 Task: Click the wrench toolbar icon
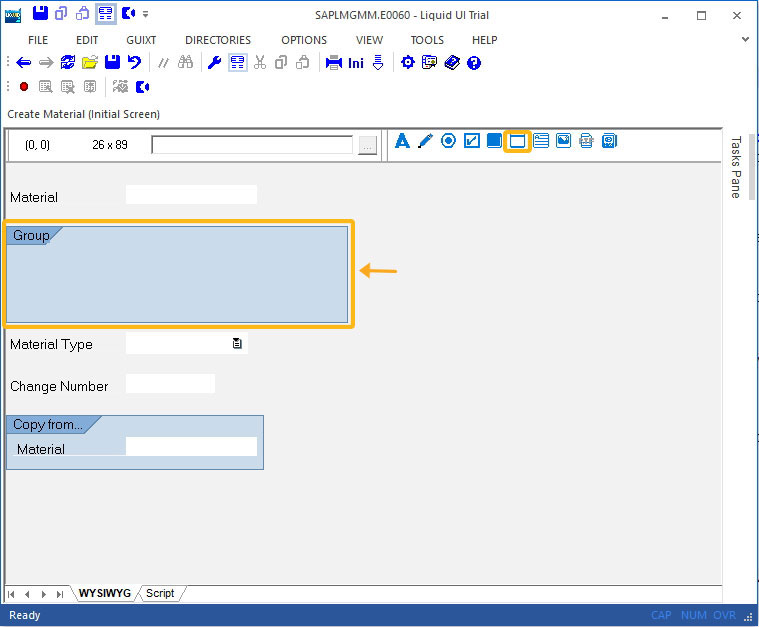click(214, 62)
